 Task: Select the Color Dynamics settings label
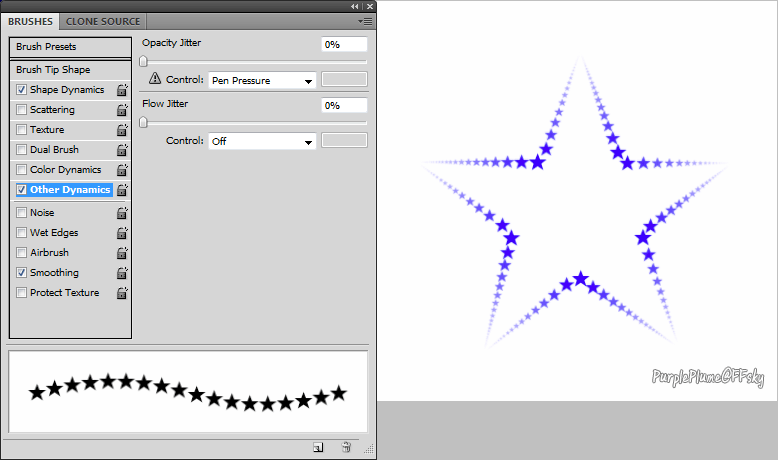pos(65,170)
